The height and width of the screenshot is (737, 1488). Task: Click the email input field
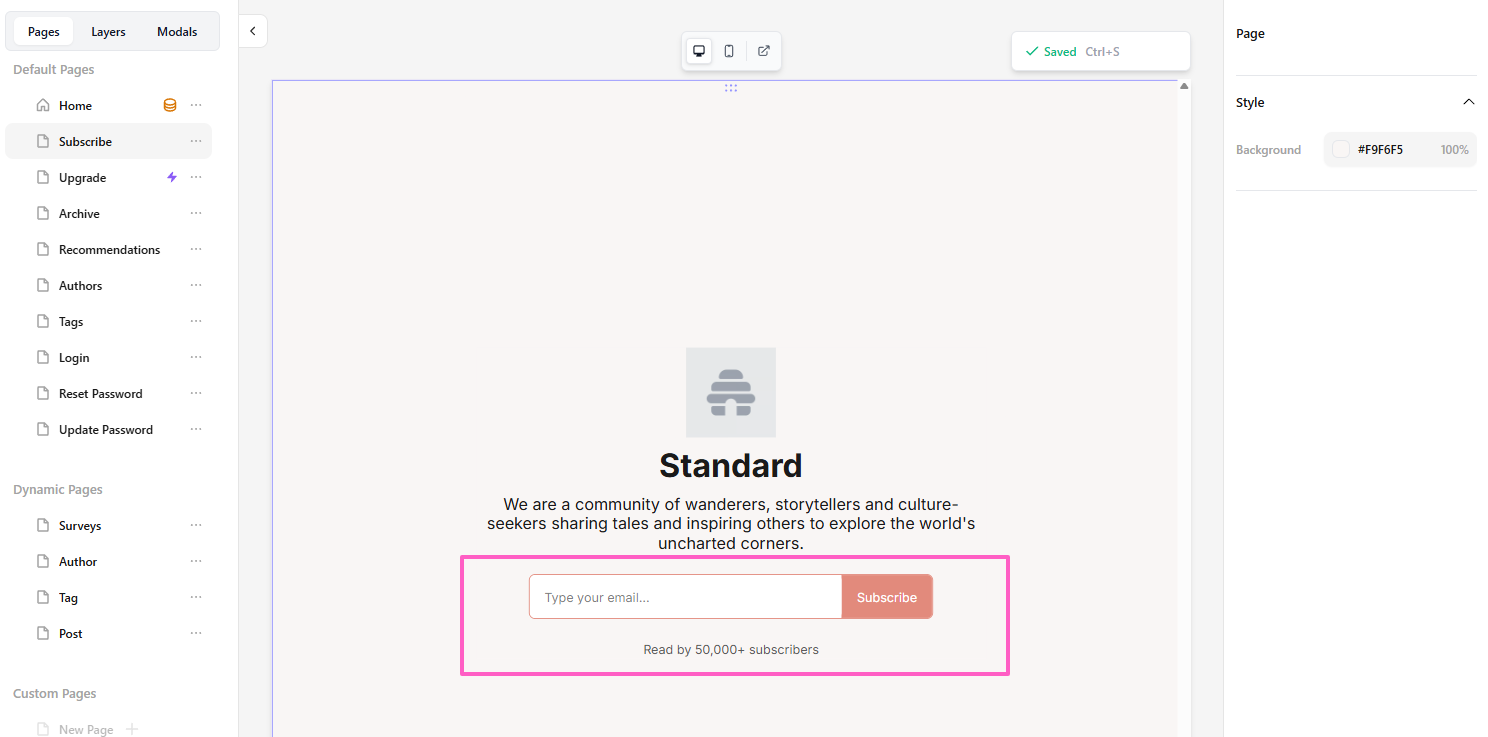pos(686,597)
